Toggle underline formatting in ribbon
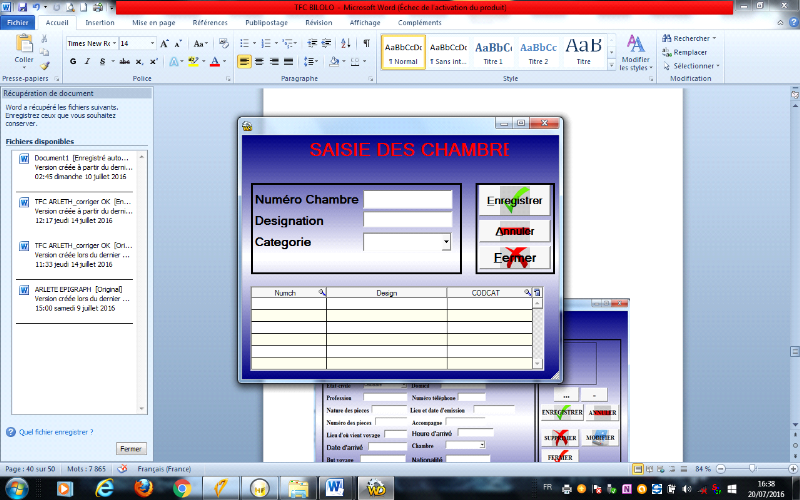Screen dimensions: 800x500 click(x=102, y=62)
